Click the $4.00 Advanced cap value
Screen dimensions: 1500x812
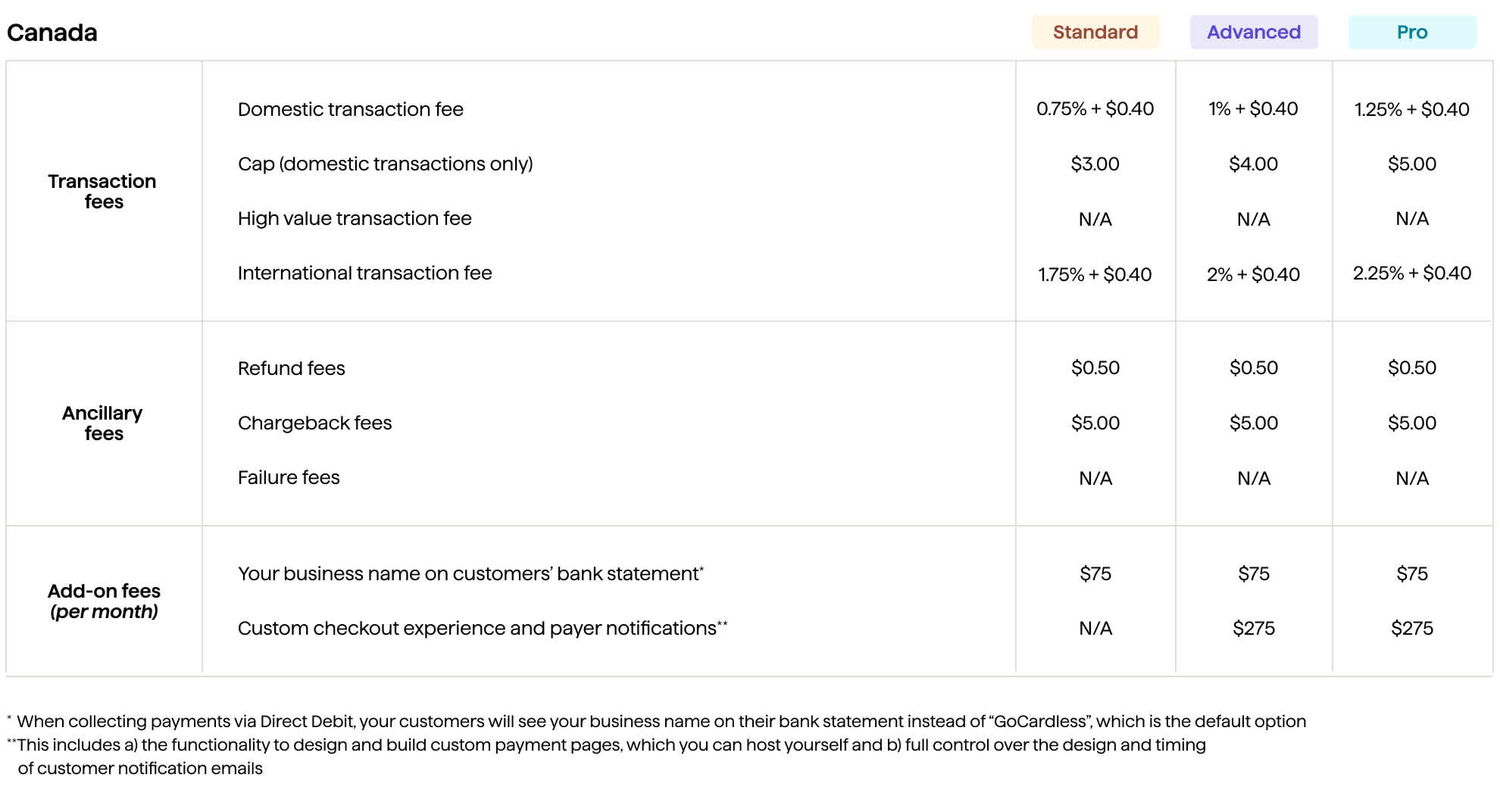click(1253, 164)
